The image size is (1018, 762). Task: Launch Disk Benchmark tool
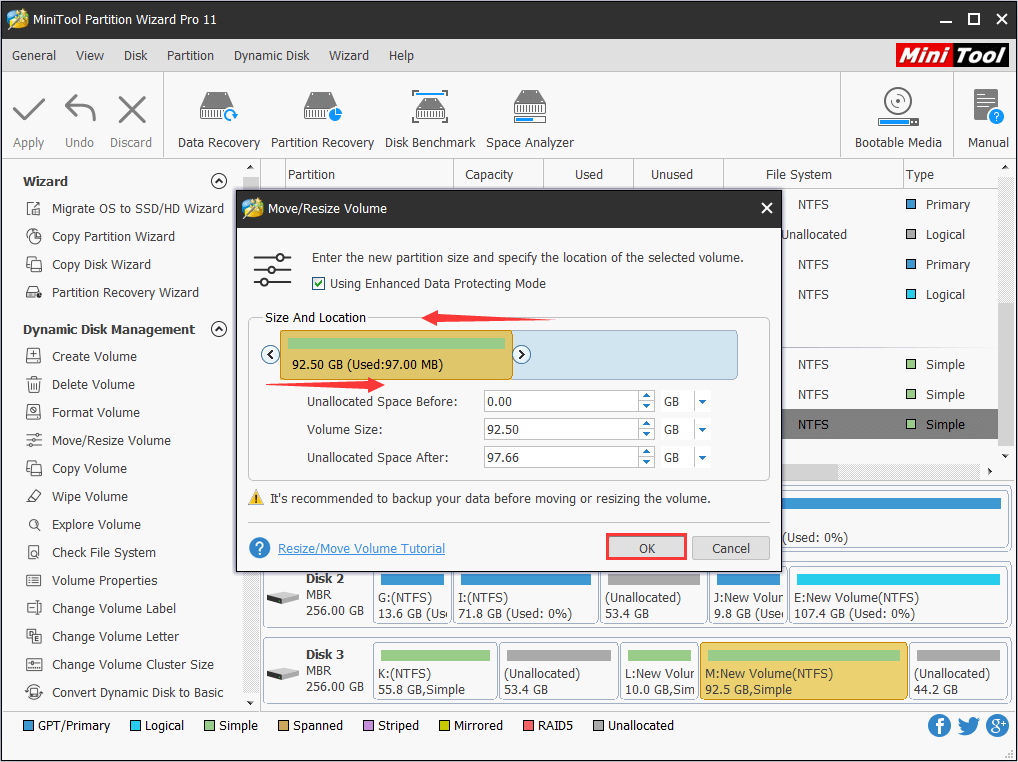tap(430, 121)
